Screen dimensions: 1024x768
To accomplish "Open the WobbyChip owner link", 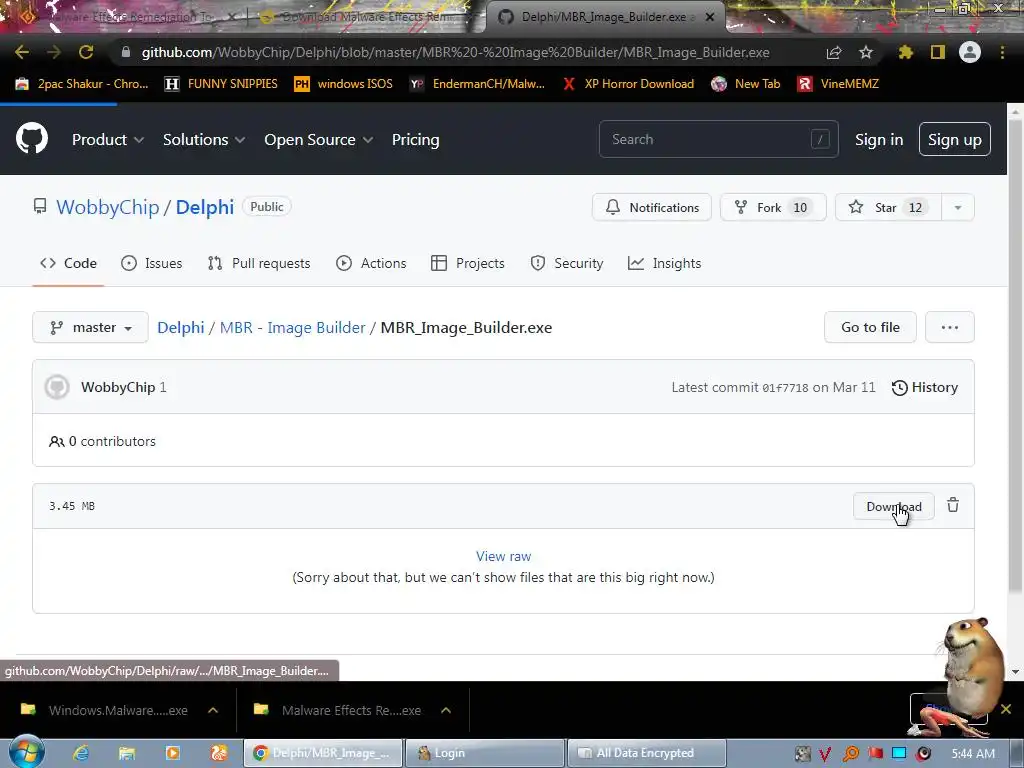I will (108, 207).
